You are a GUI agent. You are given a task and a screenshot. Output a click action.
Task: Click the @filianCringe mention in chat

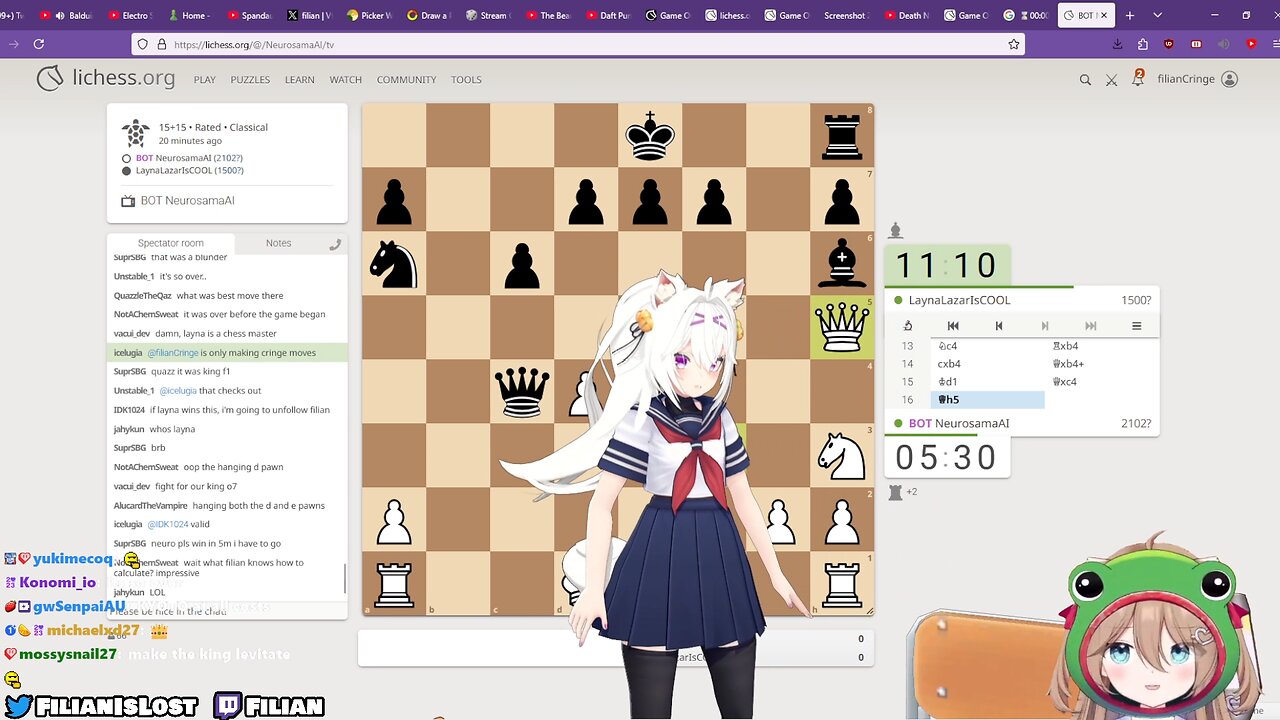(x=172, y=353)
